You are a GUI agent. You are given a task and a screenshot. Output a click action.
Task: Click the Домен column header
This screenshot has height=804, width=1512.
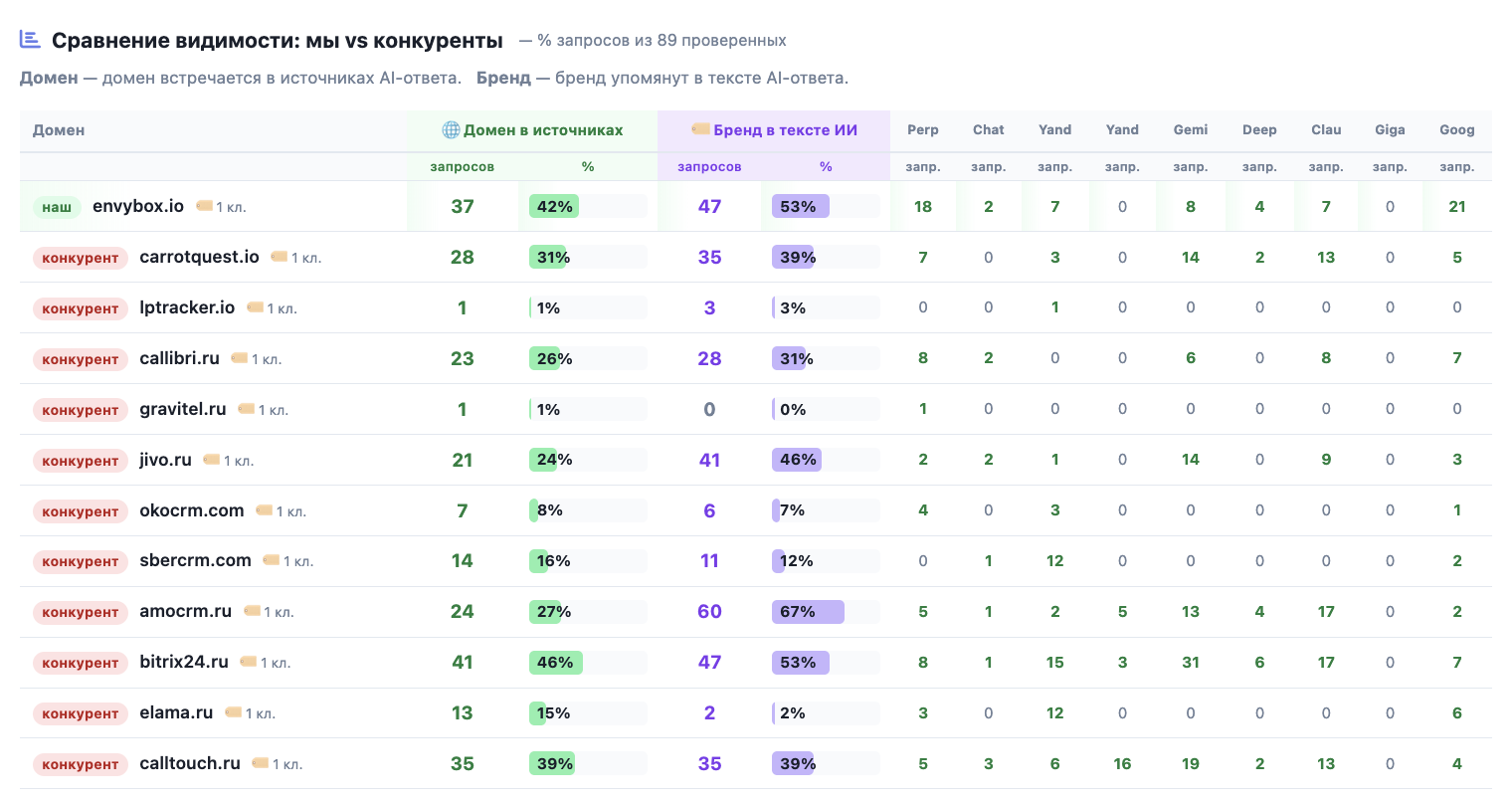59,130
